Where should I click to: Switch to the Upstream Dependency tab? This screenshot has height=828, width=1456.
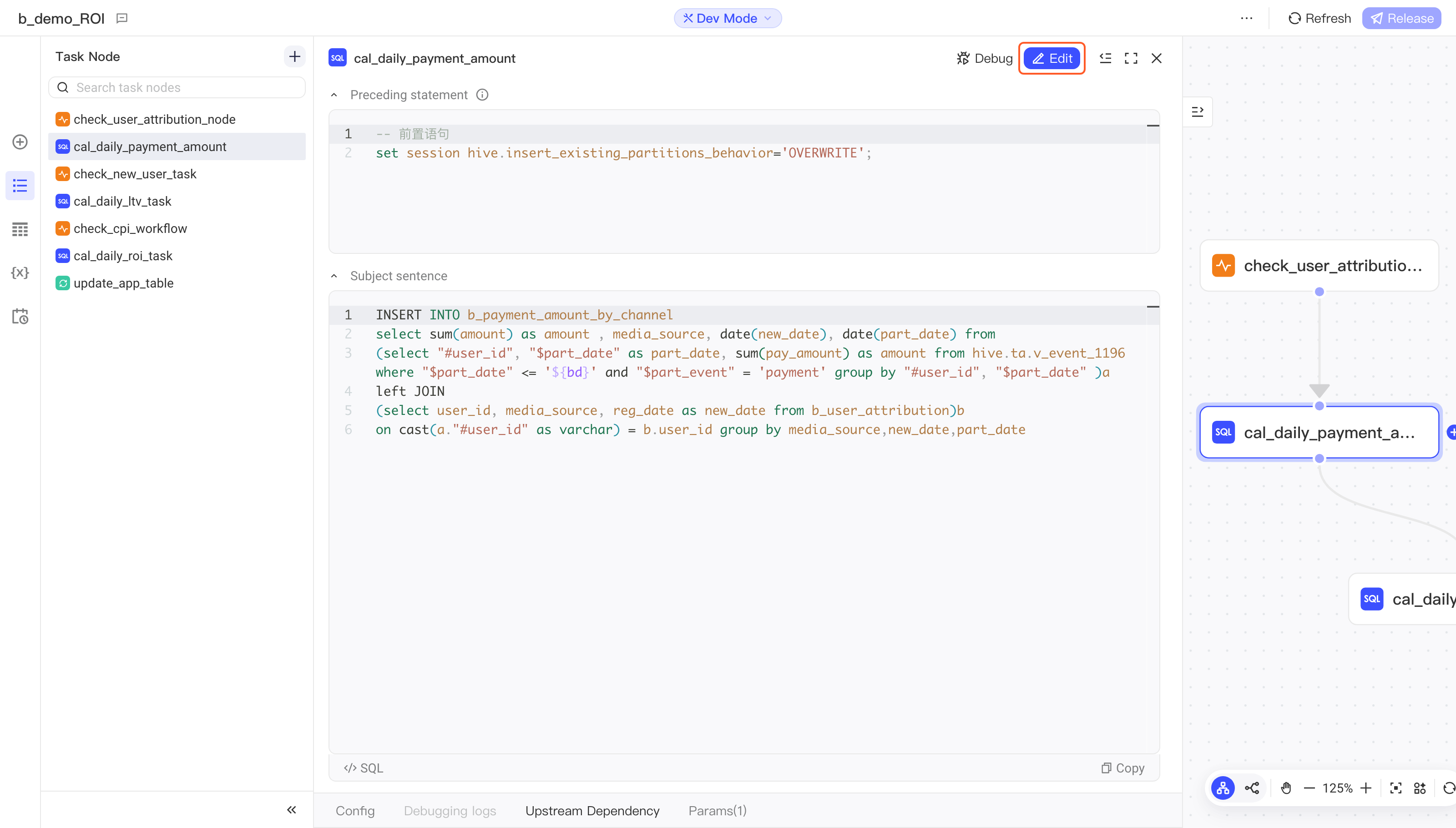point(592,810)
